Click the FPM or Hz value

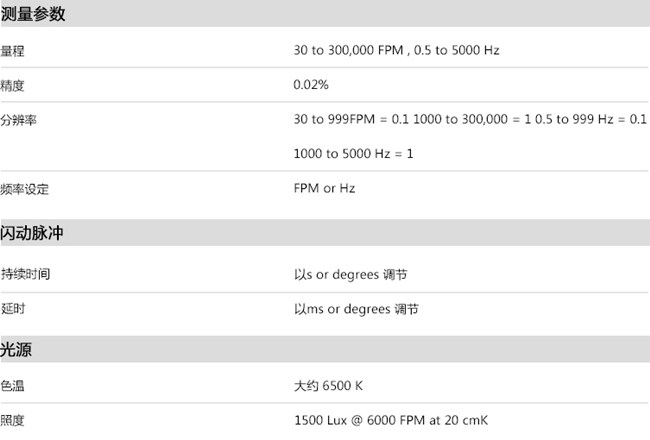coord(324,188)
